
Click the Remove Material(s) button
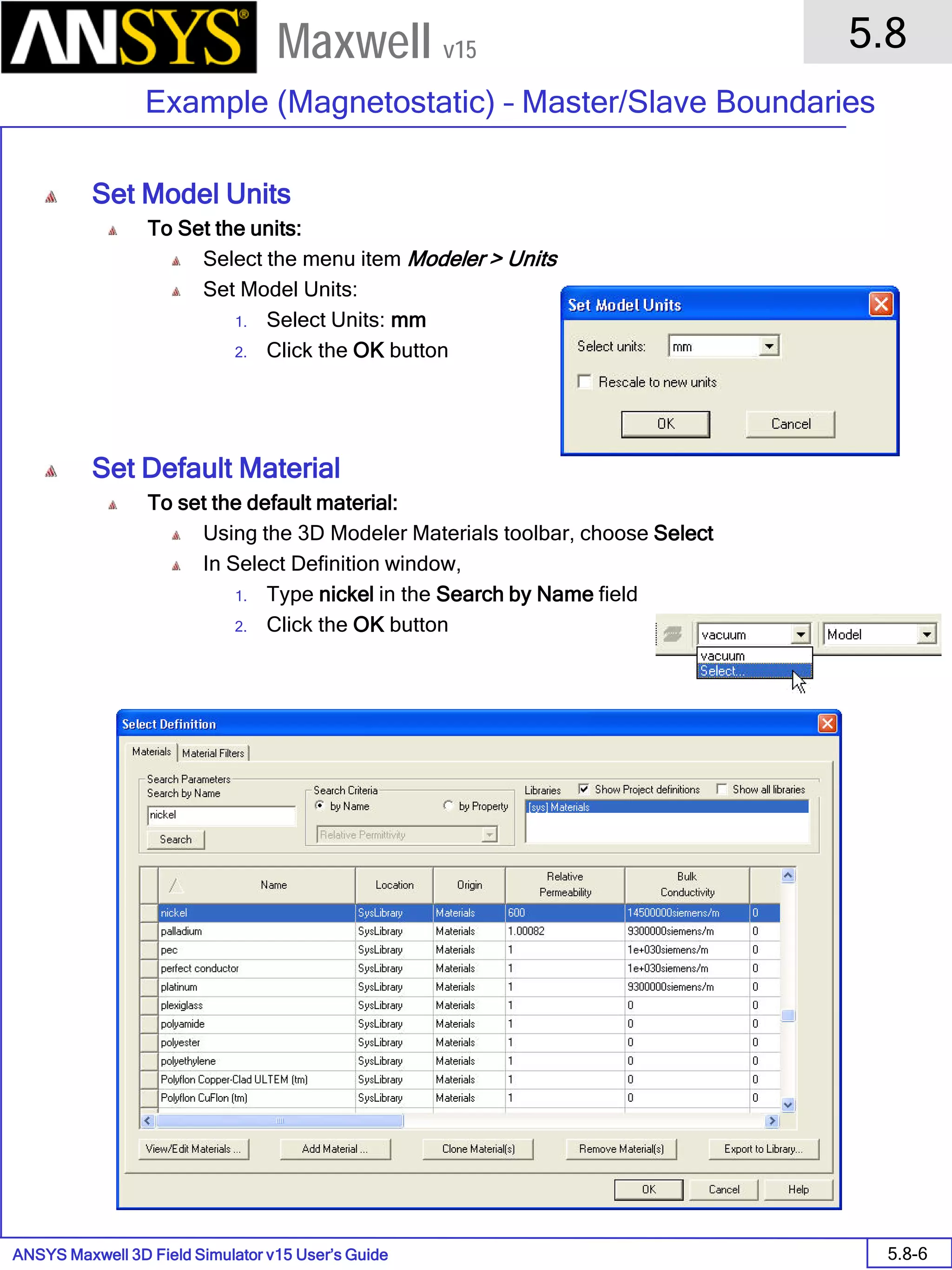[621, 1149]
